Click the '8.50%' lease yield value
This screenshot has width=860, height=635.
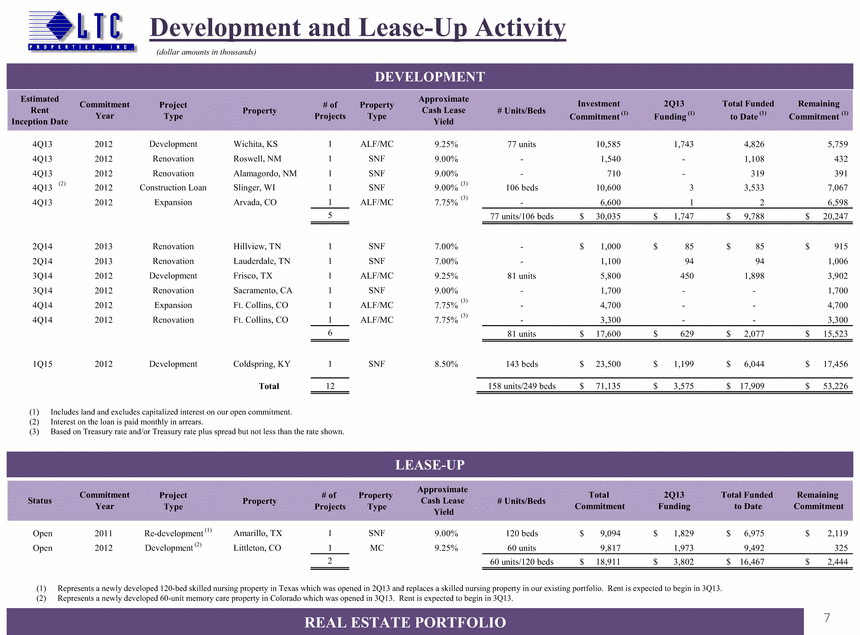coord(446,364)
